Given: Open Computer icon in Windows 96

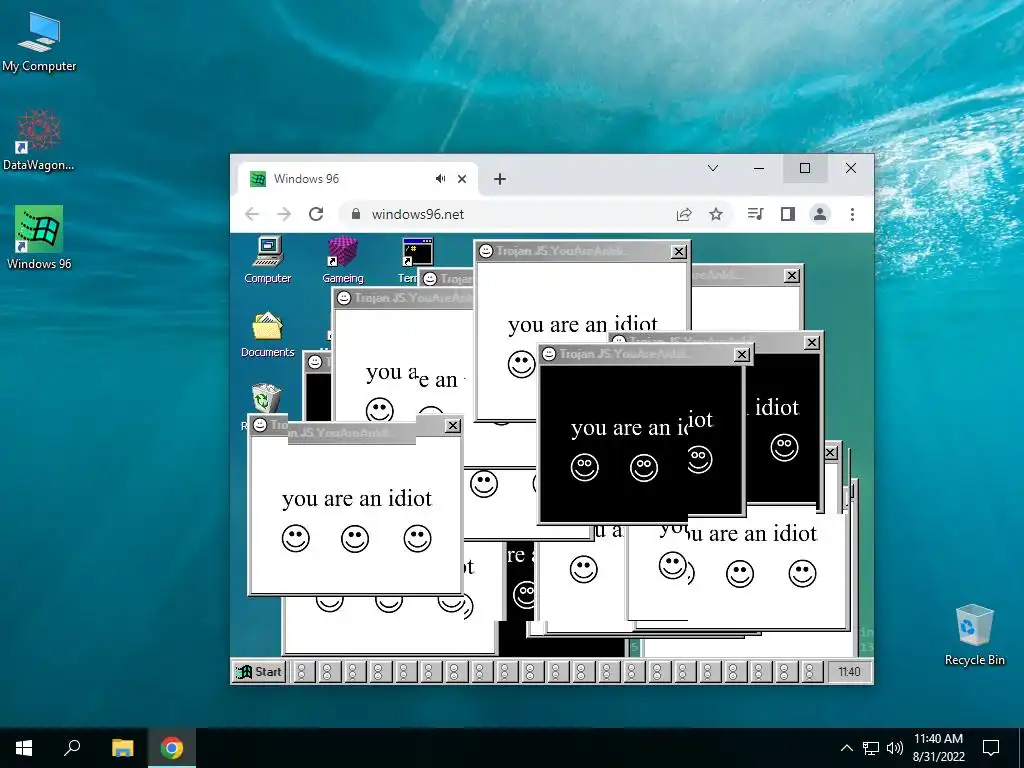Looking at the screenshot, I should coord(268,261).
